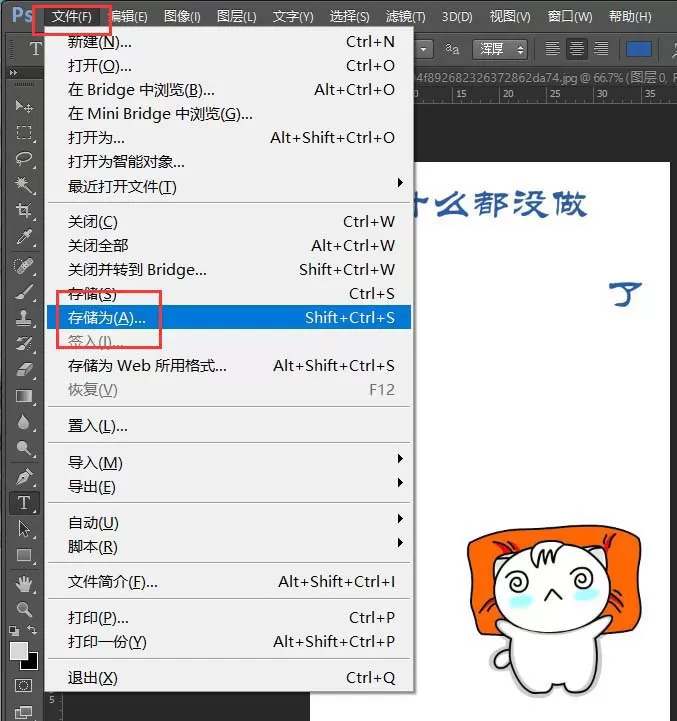This screenshot has height=721, width=677.
Task: Expand 自动(U) submenu
Action: 229,522
